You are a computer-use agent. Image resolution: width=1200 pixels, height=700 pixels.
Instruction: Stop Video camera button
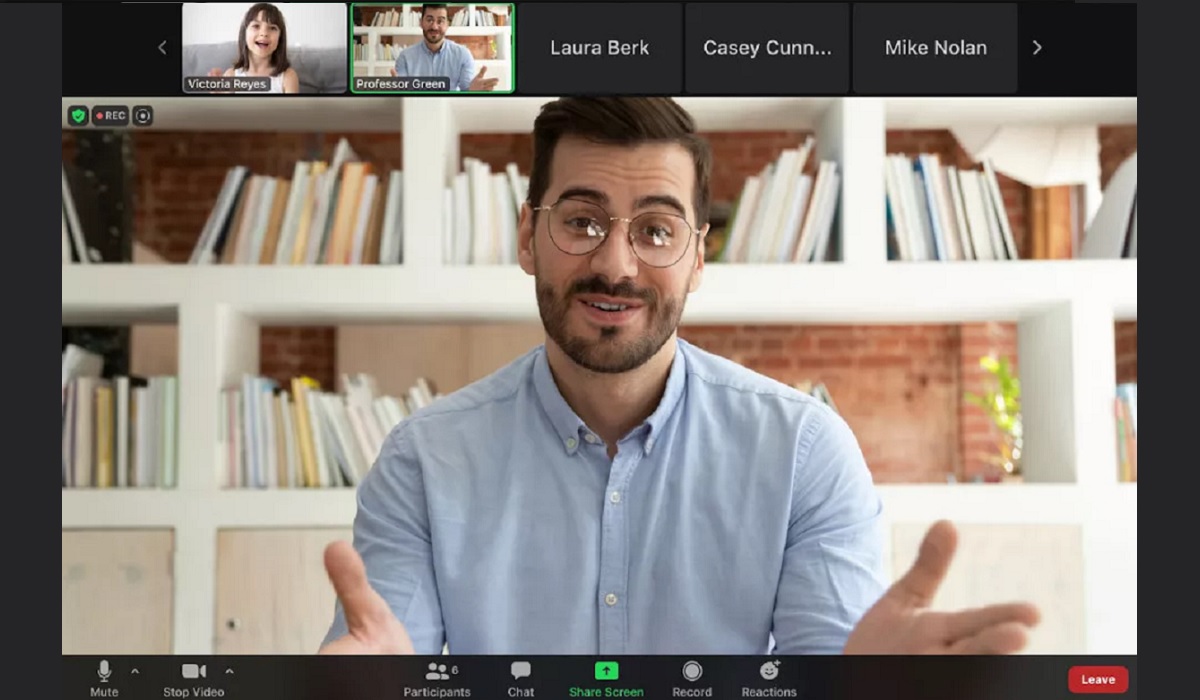194,678
